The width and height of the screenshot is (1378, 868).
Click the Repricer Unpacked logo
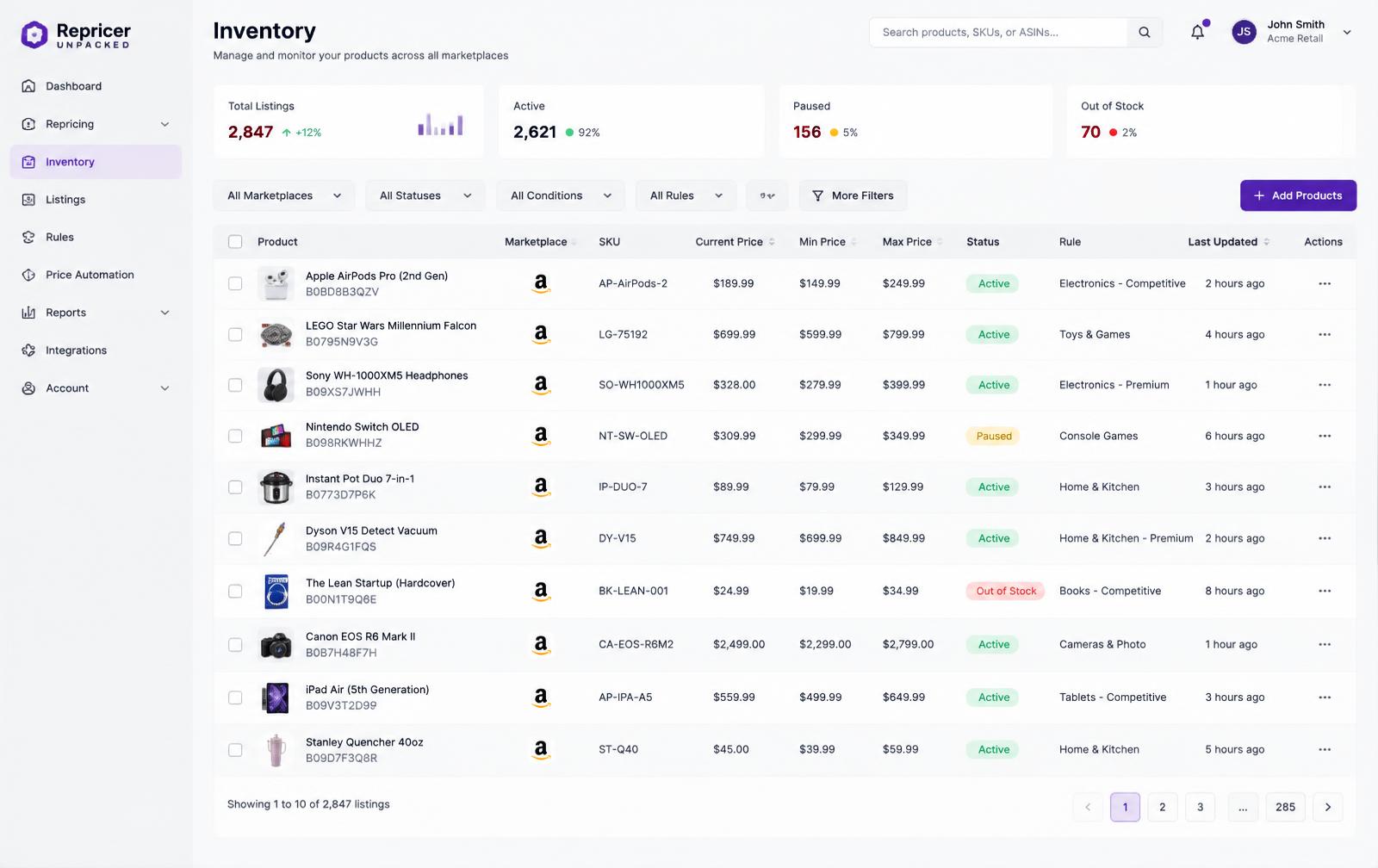76,35
